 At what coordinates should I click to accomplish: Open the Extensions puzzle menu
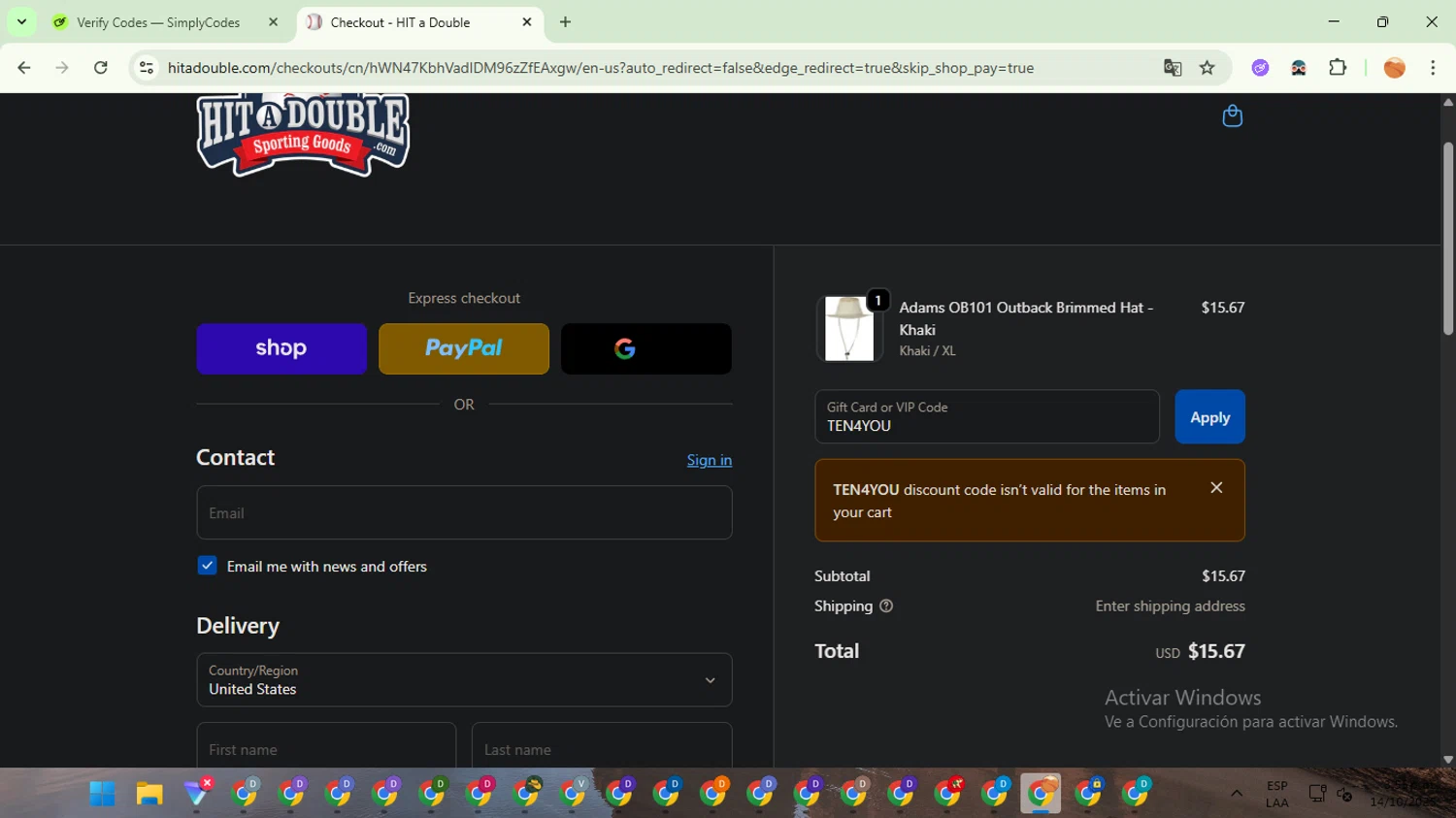coord(1338,68)
